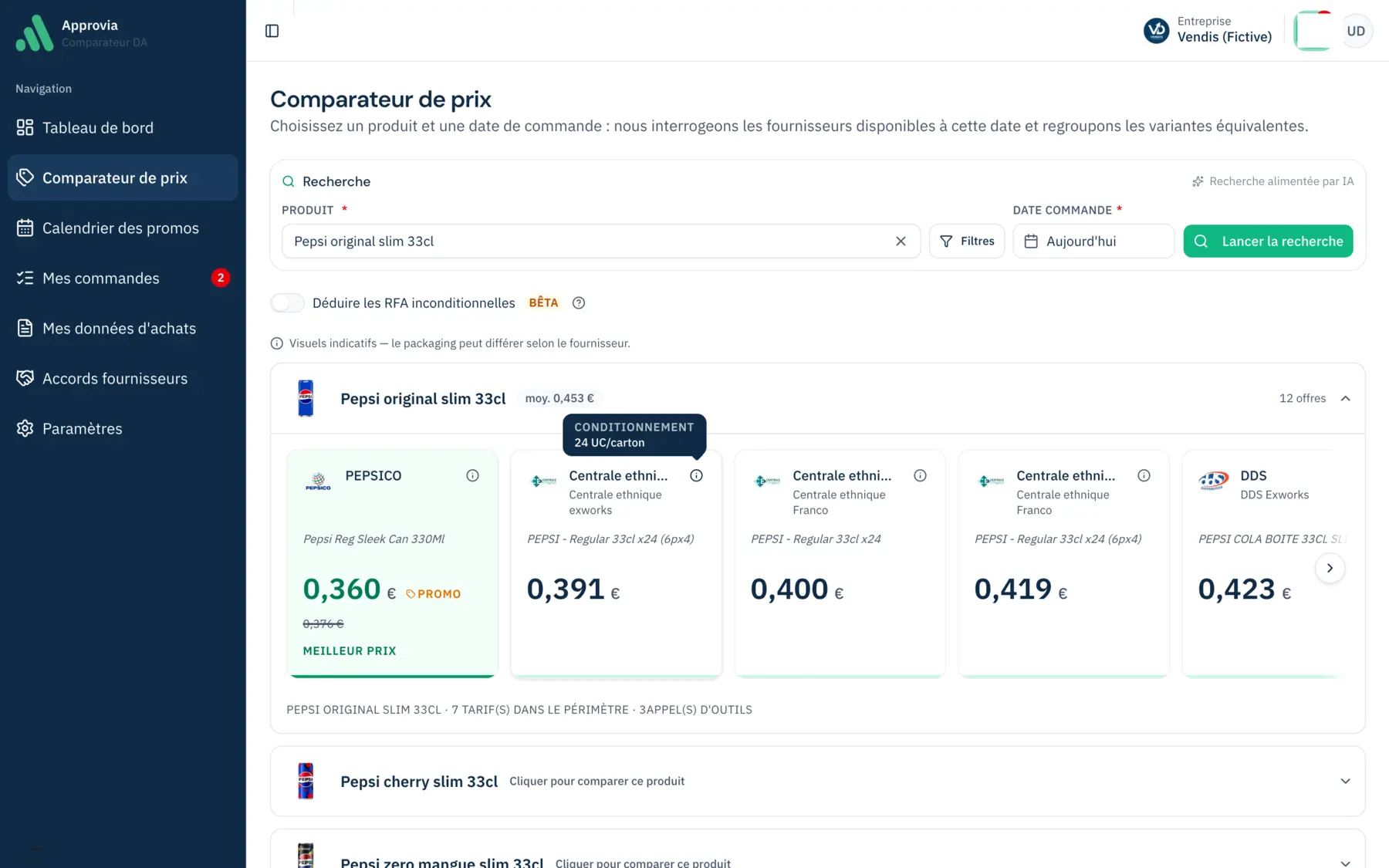Click Cliquer pour comparer Pepsi cherry
Viewport: 1389px width, 868px height.
[597, 782]
